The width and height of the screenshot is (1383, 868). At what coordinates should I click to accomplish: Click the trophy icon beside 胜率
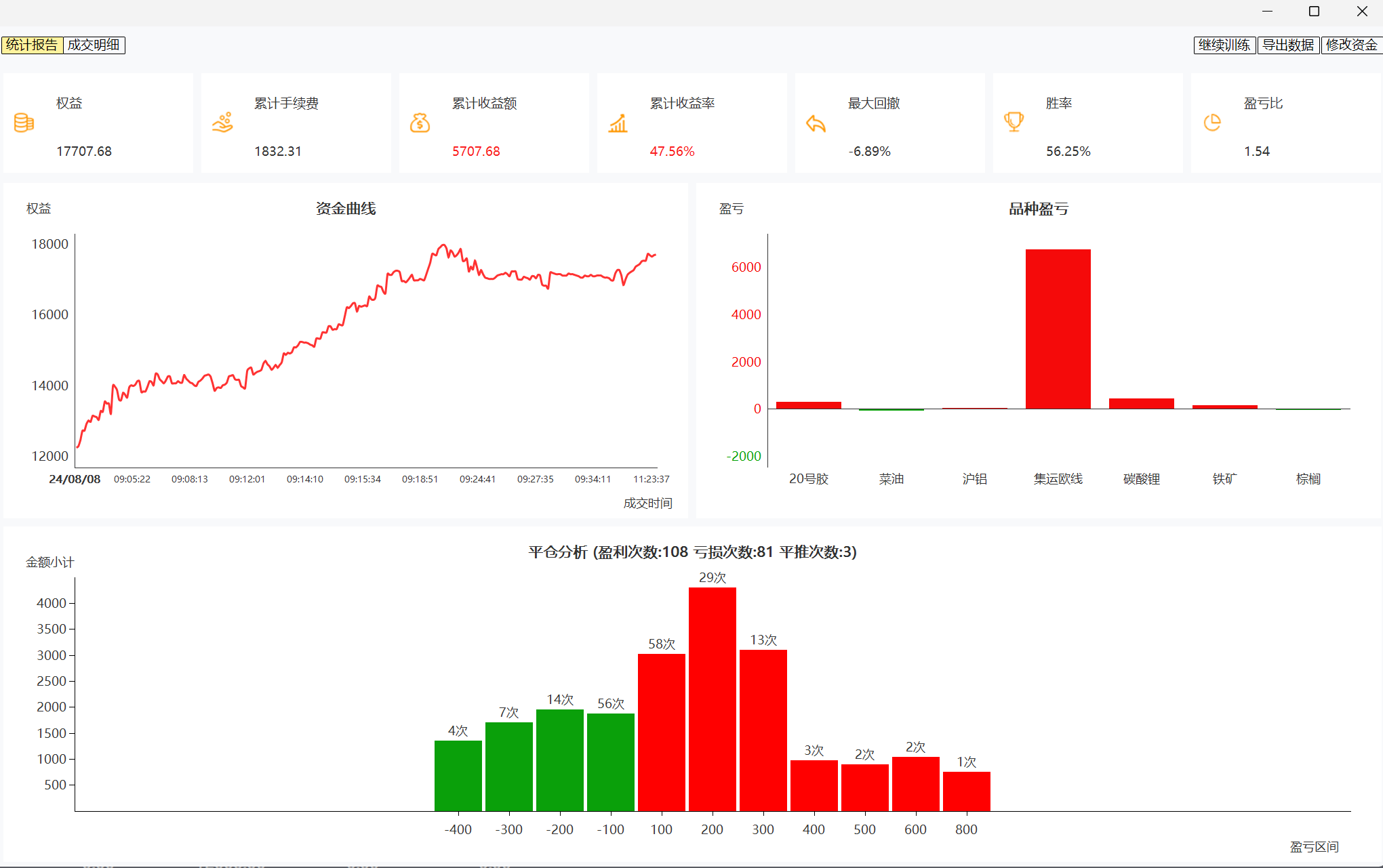1014,122
